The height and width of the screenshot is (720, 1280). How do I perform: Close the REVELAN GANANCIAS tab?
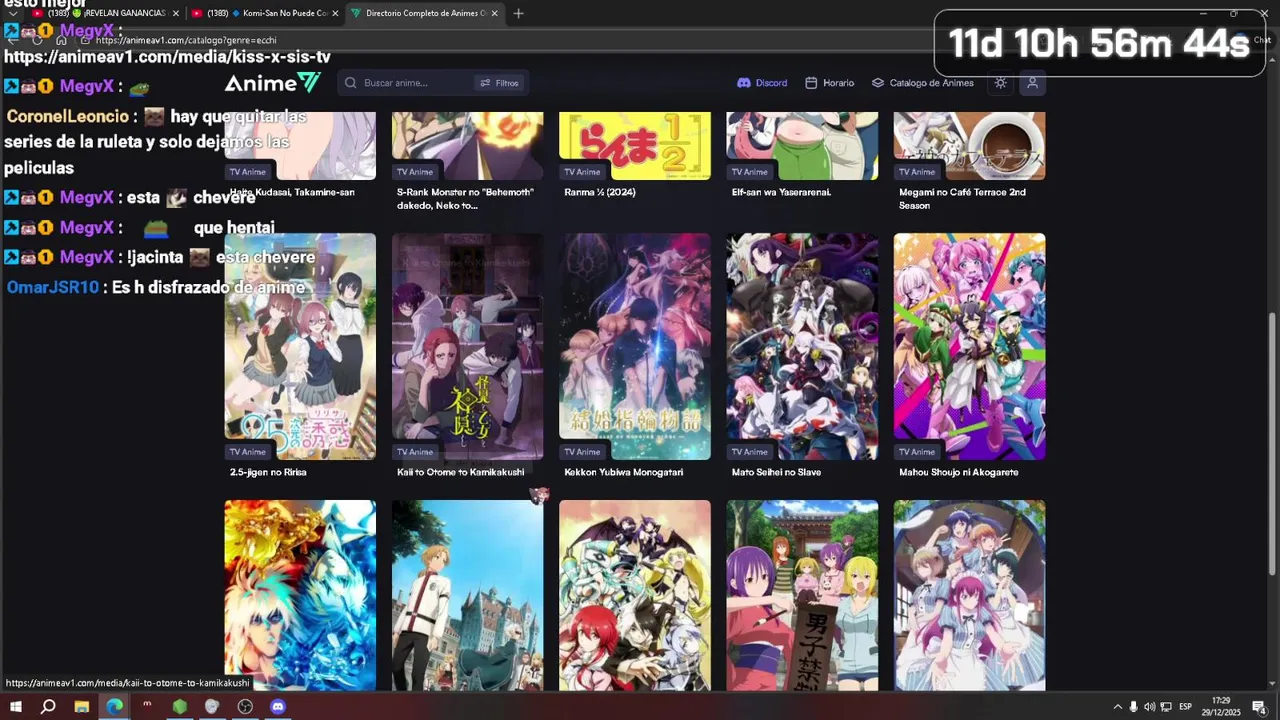click(176, 13)
